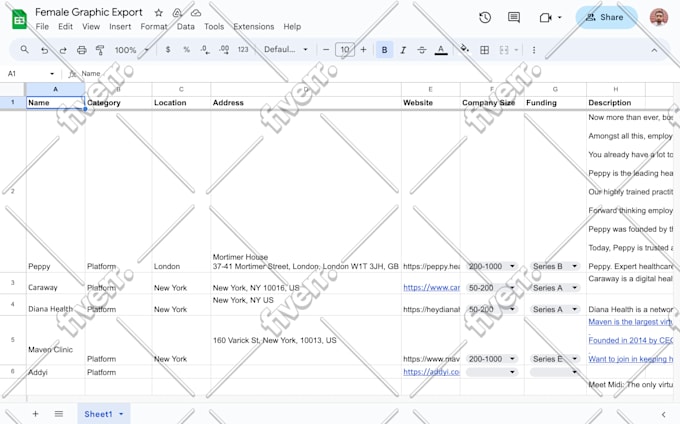The image size is (680, 424).
Task: Open the more toolbar options menu
Action: [x=534, y=50]
